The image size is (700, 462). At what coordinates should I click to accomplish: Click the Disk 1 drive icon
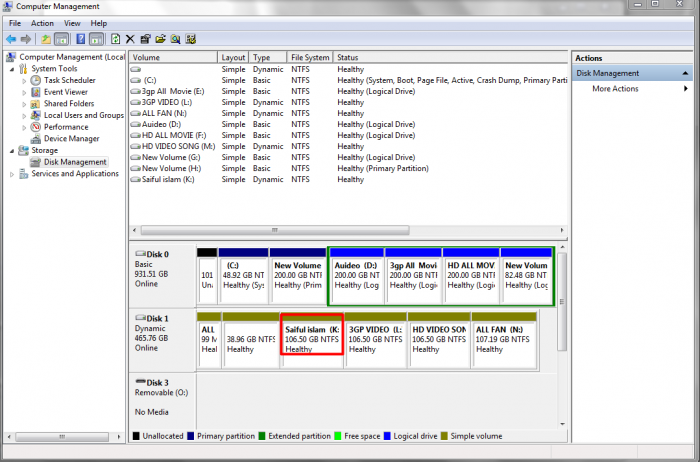(140, 318)
